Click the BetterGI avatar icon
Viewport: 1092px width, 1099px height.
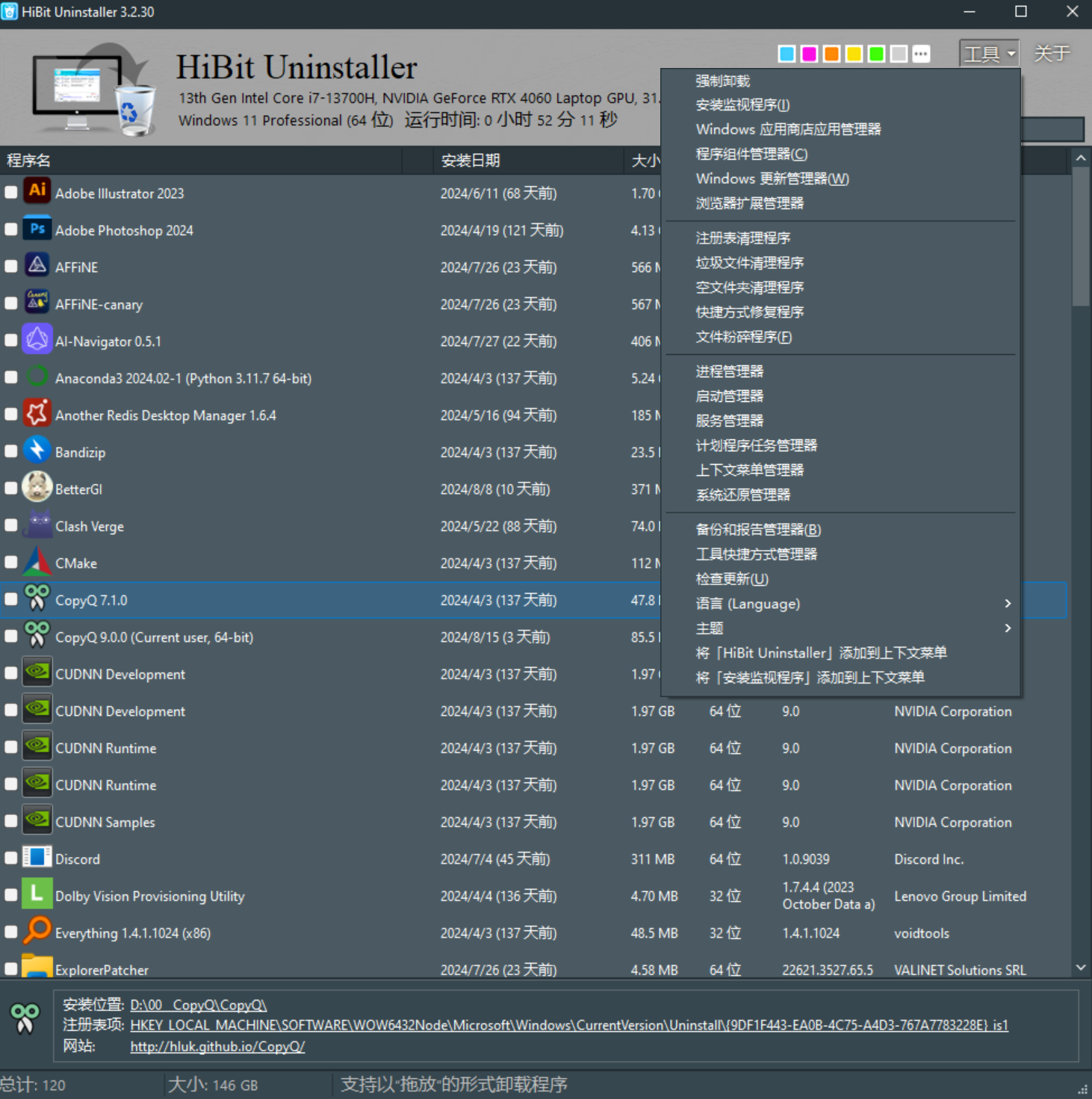[x=37, y=488]
